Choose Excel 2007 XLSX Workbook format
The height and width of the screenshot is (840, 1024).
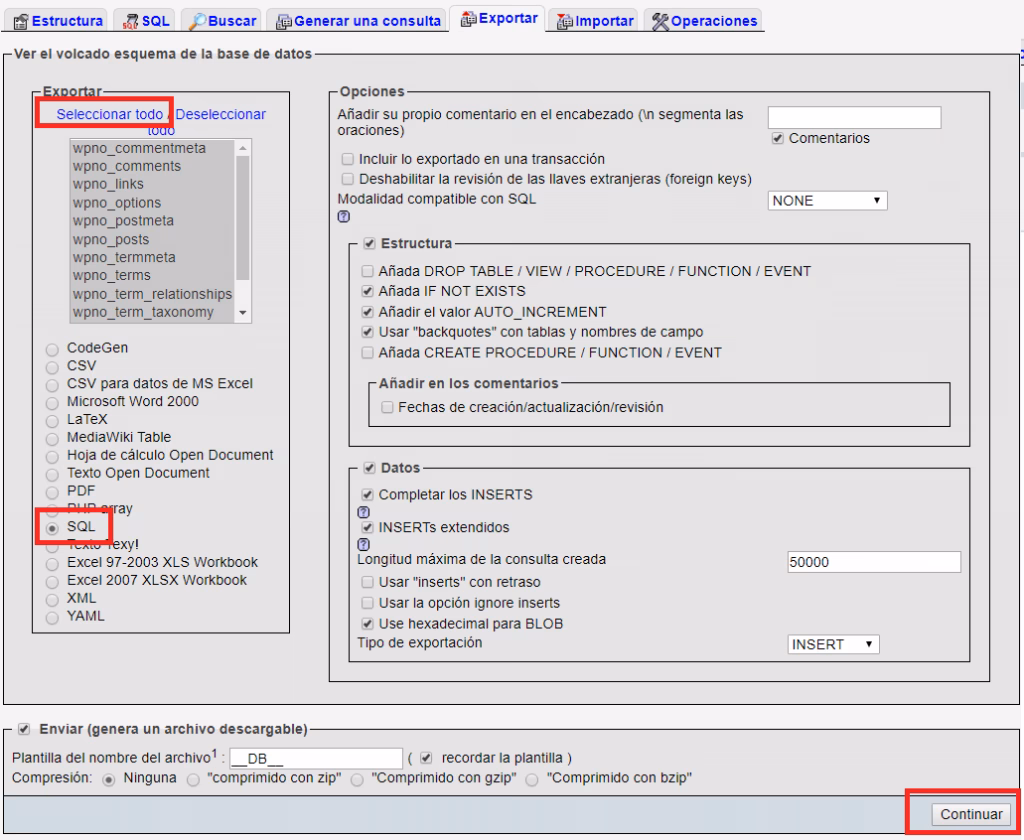click(x=52, y=582)
